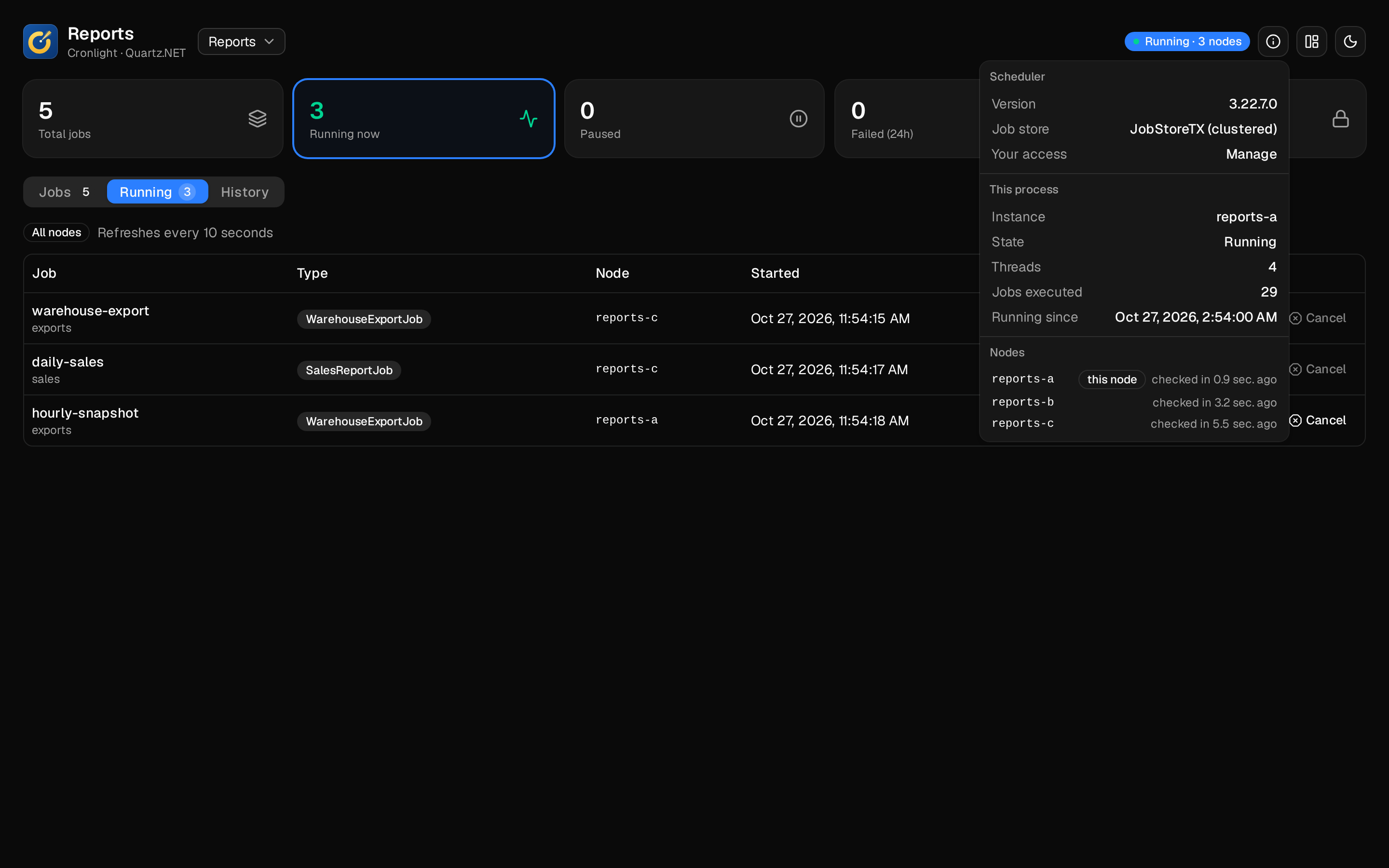The height and width of the screenshot is (868, 1389).
Task: Cancel the daily-sales job
Action: coord(1318,369)
